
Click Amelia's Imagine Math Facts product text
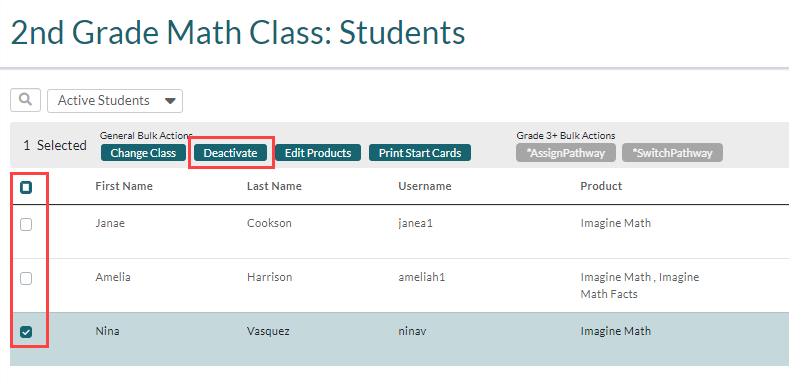pyautogui.click(x=640, y=285)
